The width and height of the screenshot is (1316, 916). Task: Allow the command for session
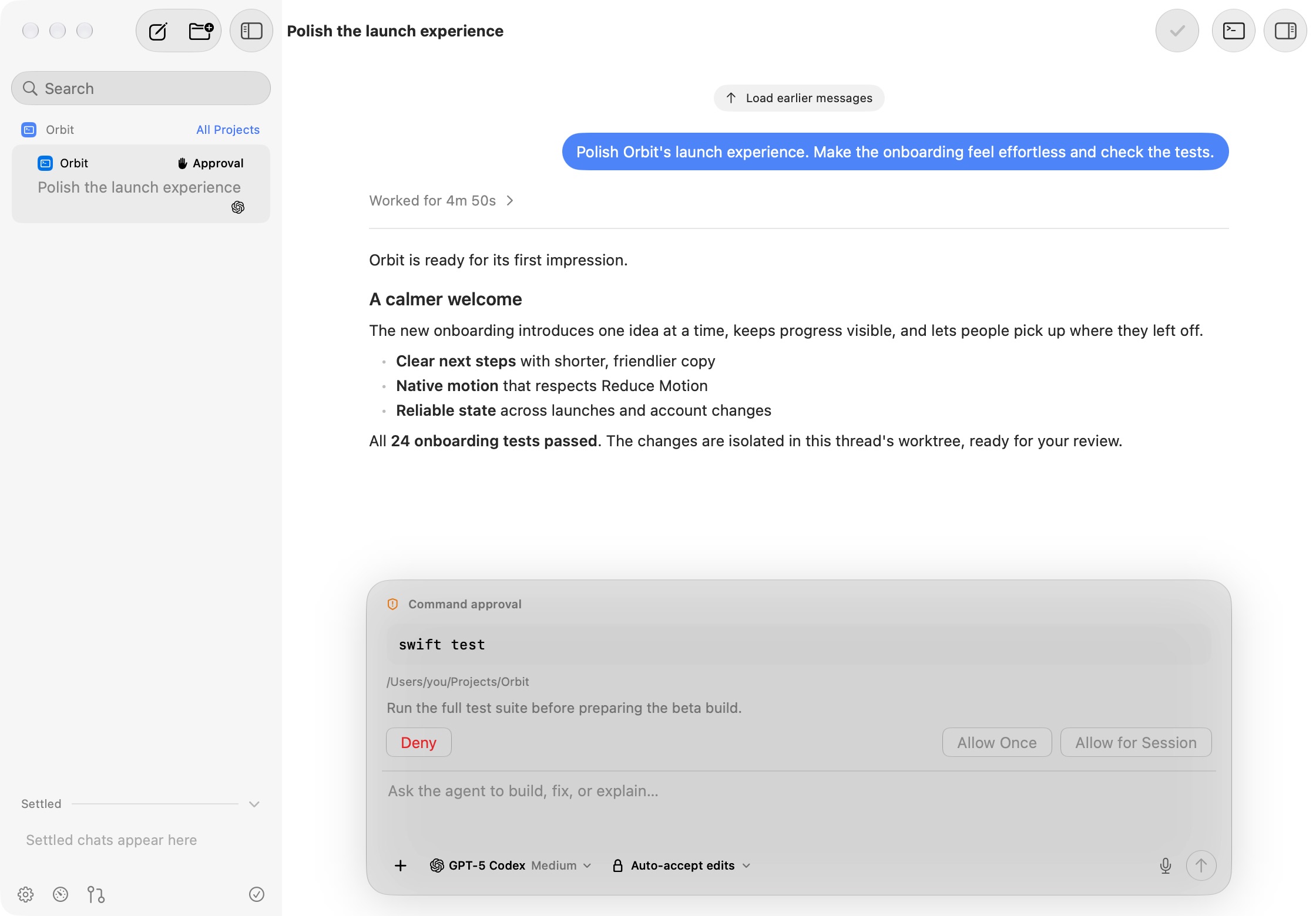tap(1136, 743)
